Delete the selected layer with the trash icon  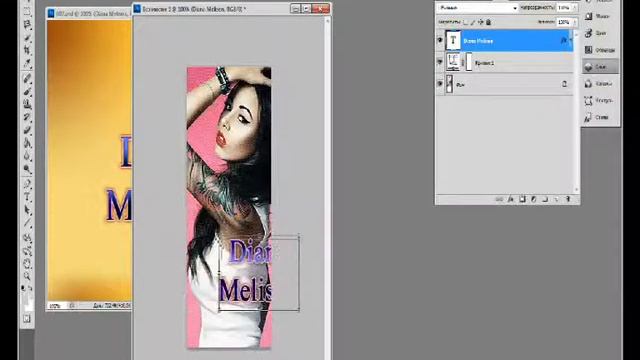click(568, 200)
